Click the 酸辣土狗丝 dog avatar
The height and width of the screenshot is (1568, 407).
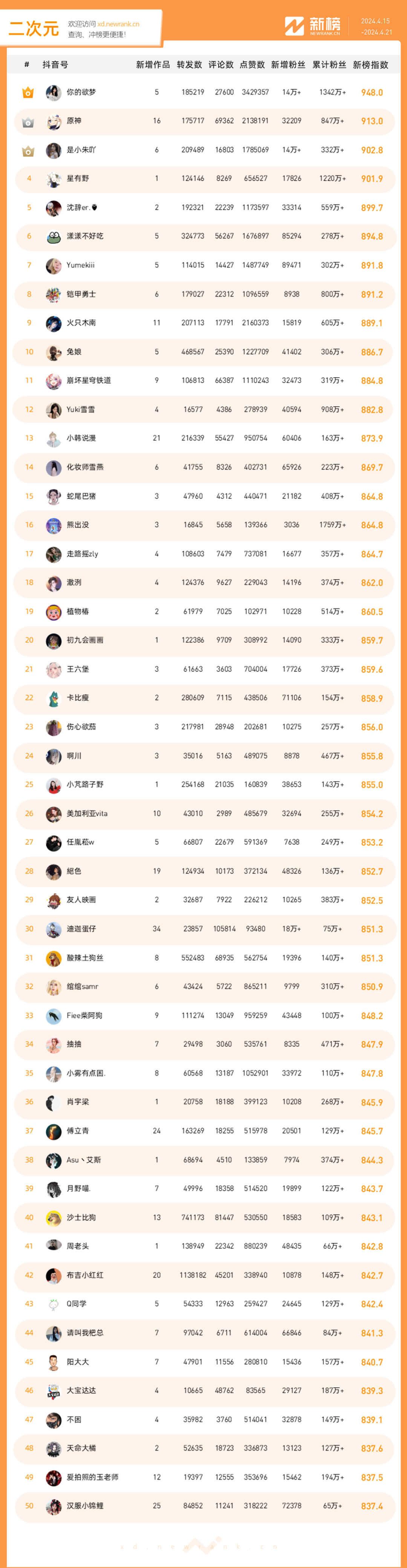pyautogui.click(x=54, y=958)
